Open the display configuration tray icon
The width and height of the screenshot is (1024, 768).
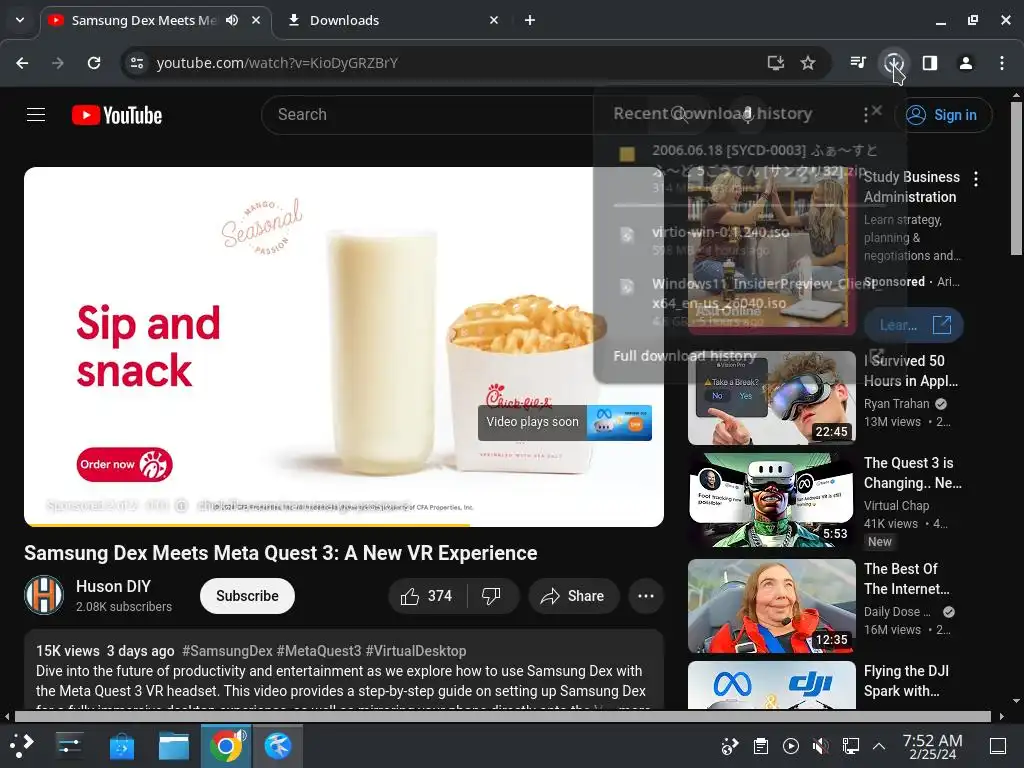pos(851,746)
